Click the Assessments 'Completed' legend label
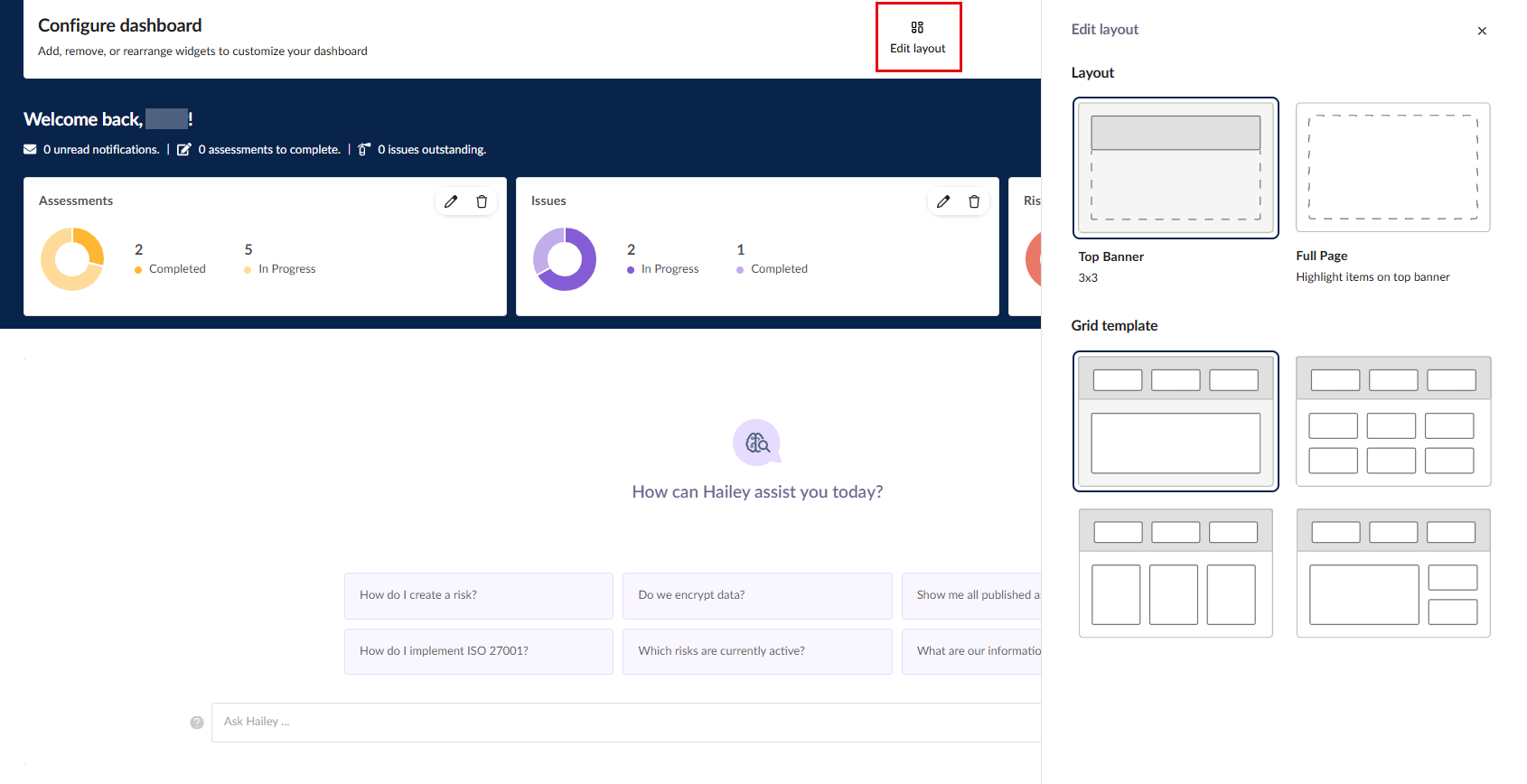This screenshot has height=784, width=1527. point(177,269)
